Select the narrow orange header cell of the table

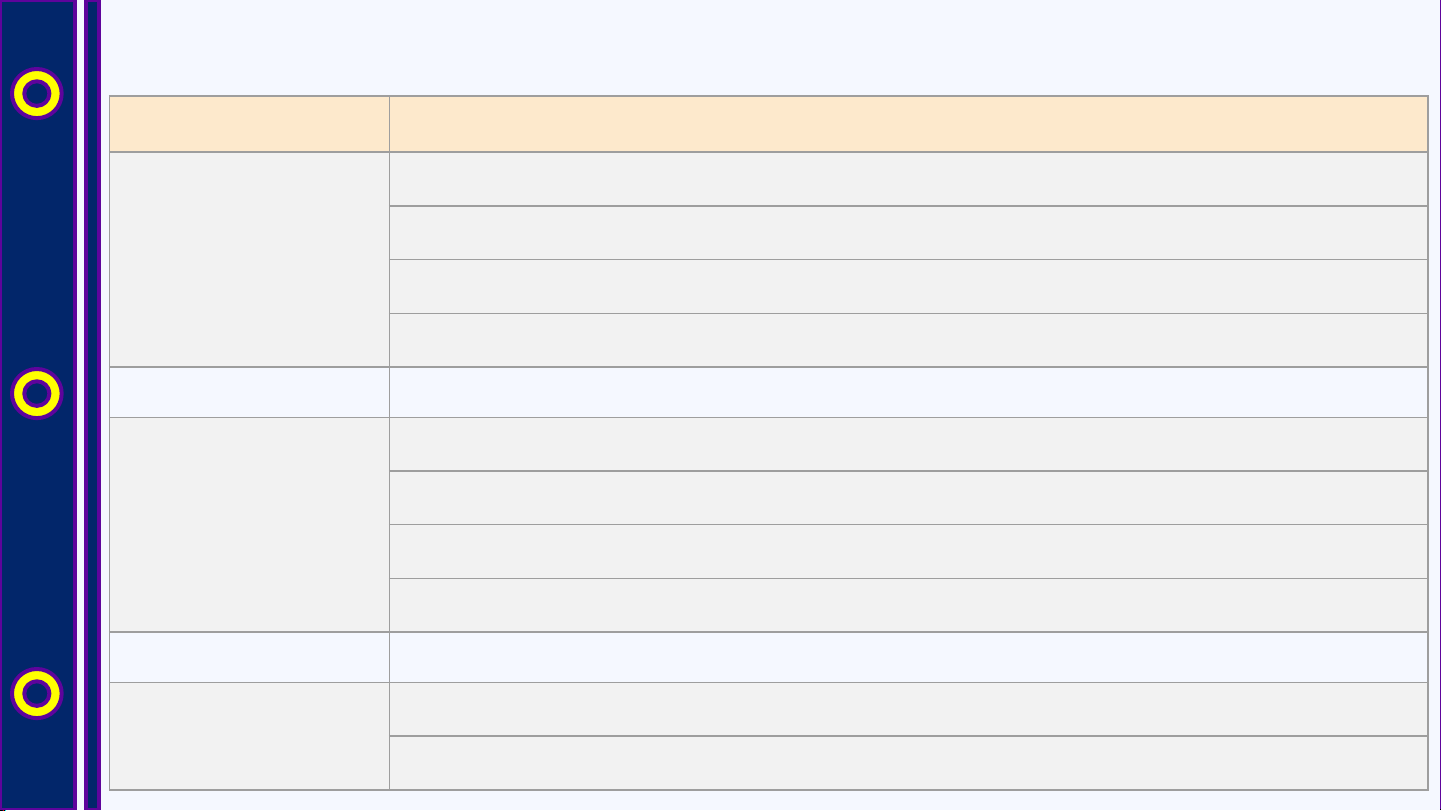(x=249, y=124)
